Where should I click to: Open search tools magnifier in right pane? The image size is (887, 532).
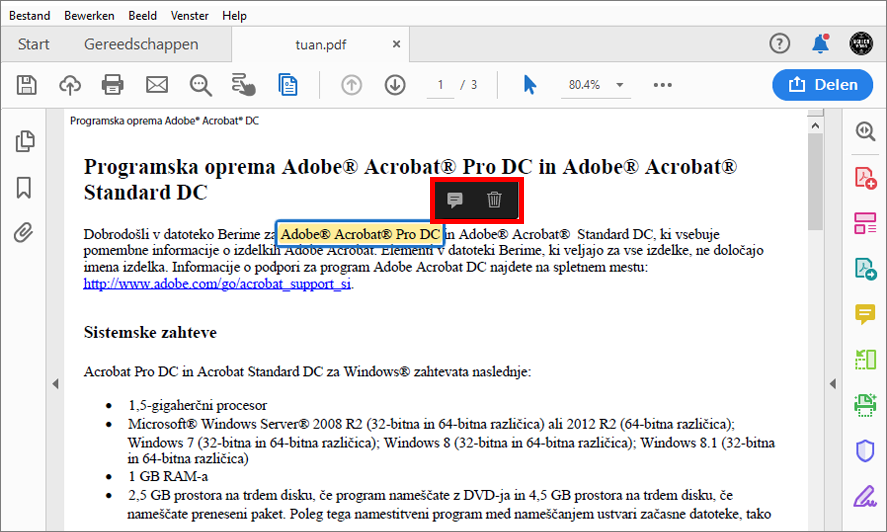pos(865,131)
